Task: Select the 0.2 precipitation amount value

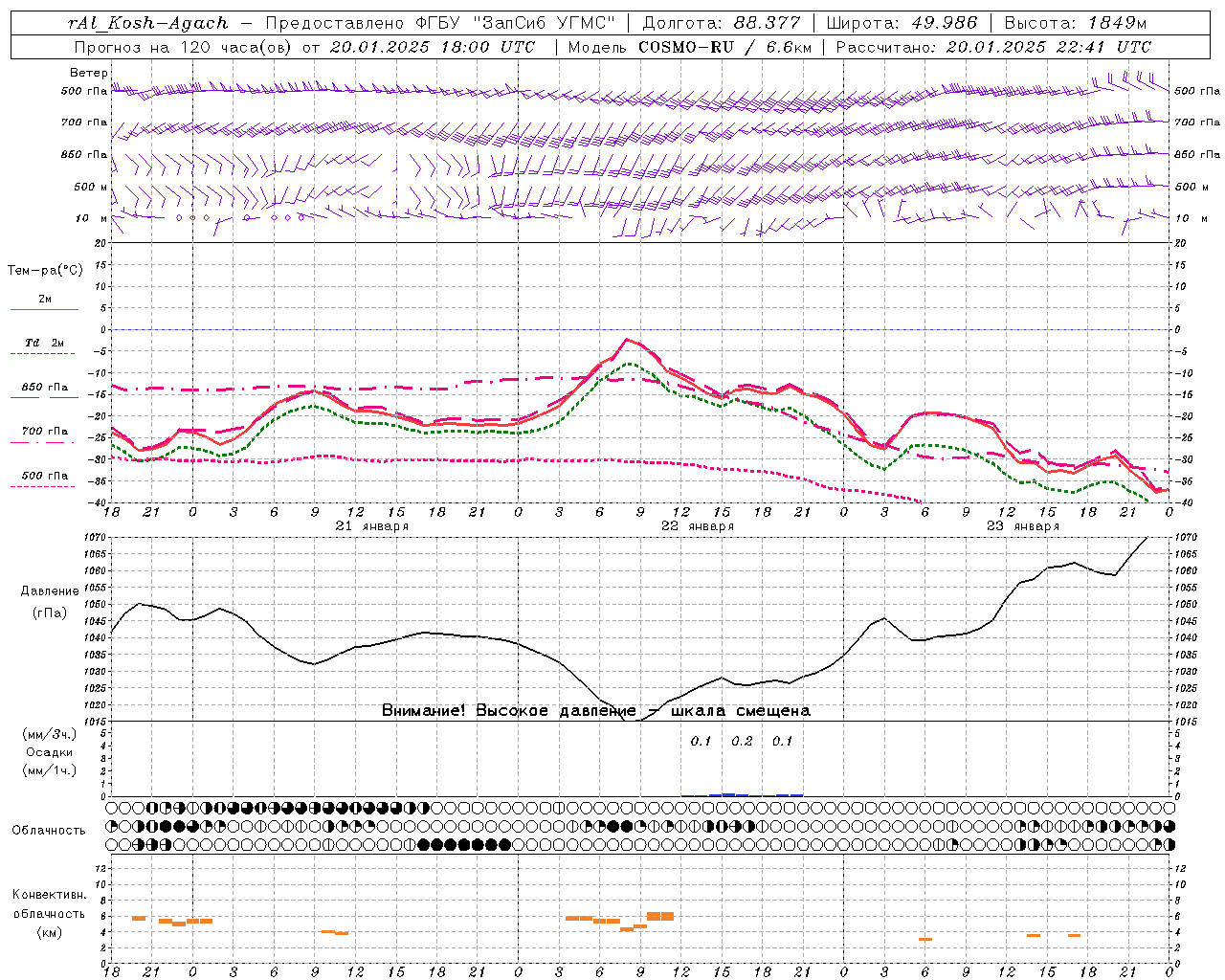Action: (742, 742)
